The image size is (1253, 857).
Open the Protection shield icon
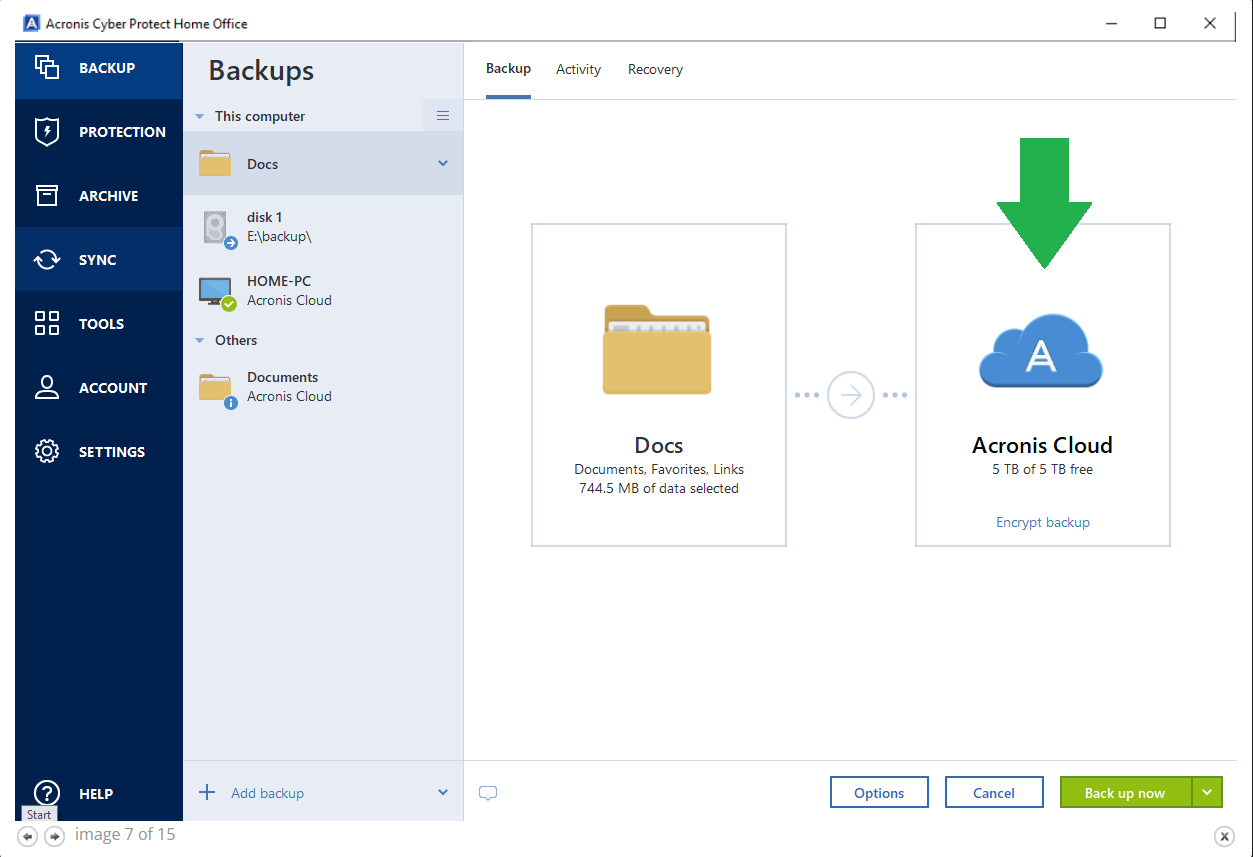click(x=47, y=132)
